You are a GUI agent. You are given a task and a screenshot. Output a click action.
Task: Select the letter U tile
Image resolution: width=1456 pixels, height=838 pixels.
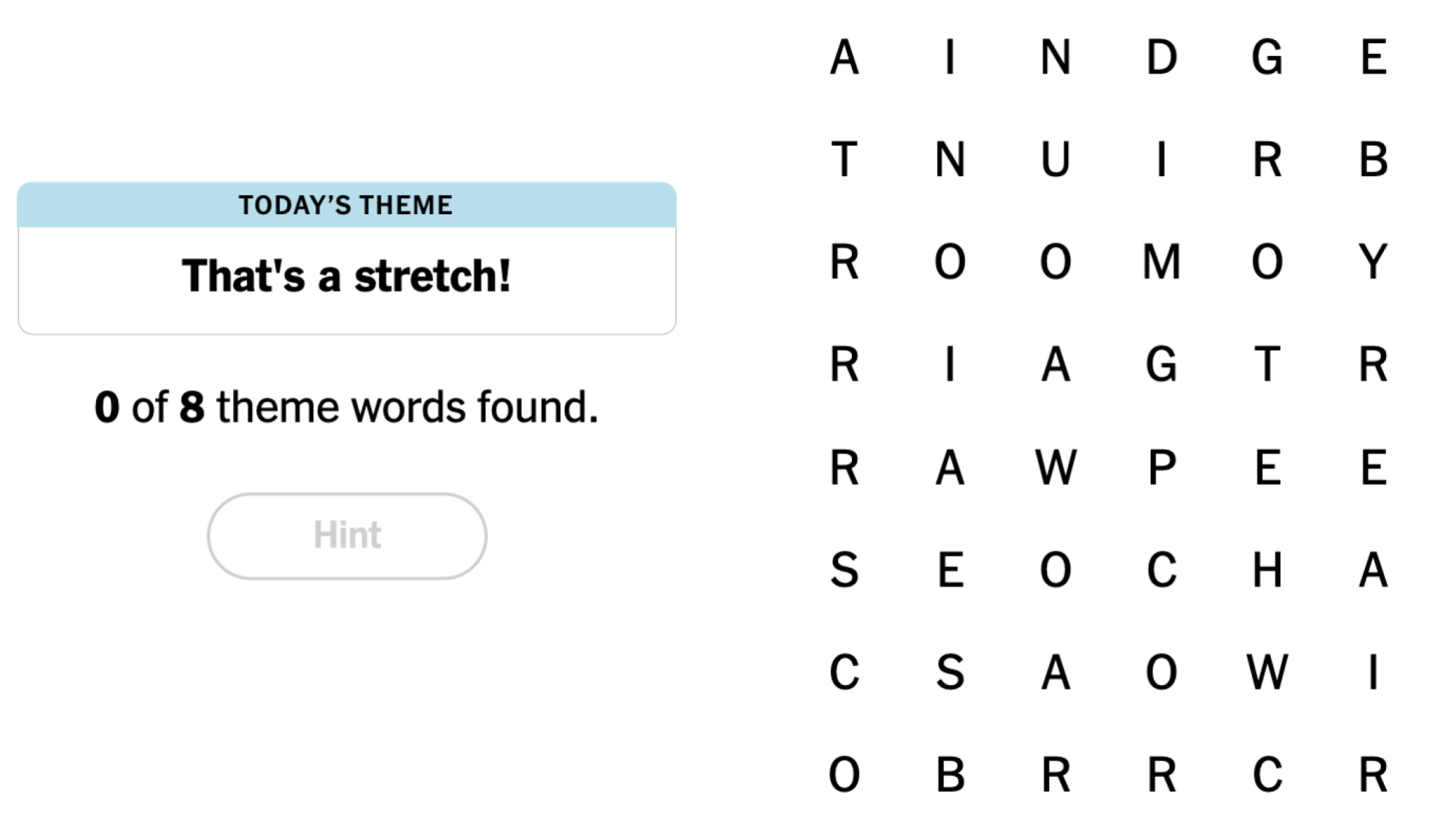pos(1056,159)
